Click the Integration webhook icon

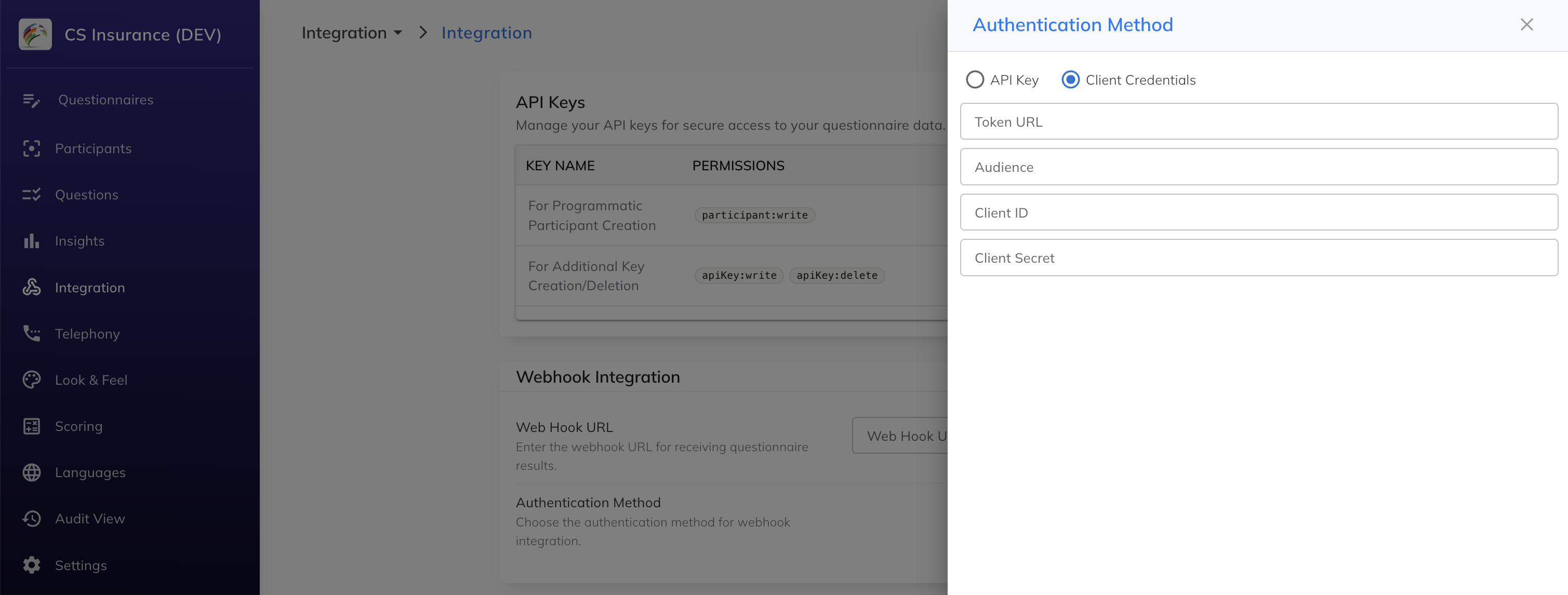pos(31,287)
